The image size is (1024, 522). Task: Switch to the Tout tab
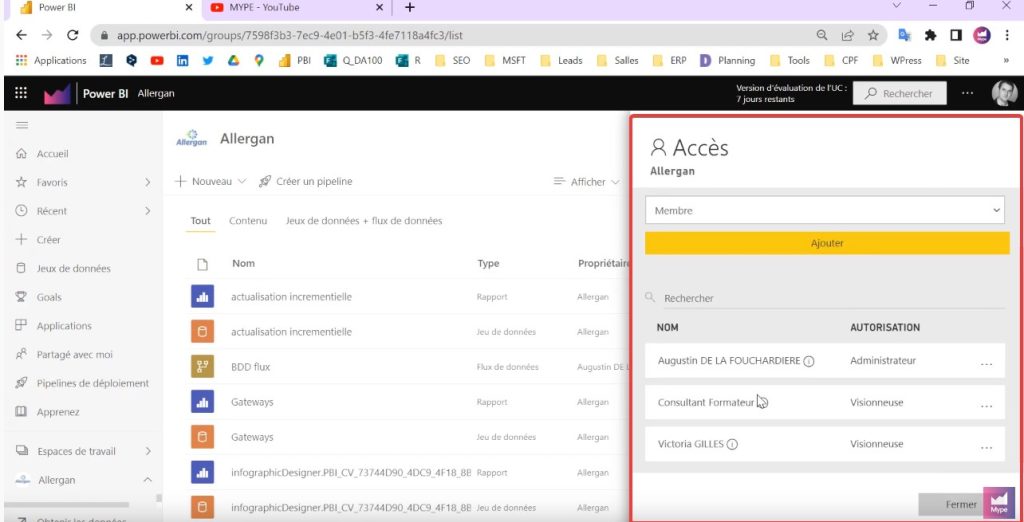pos(200,221)
